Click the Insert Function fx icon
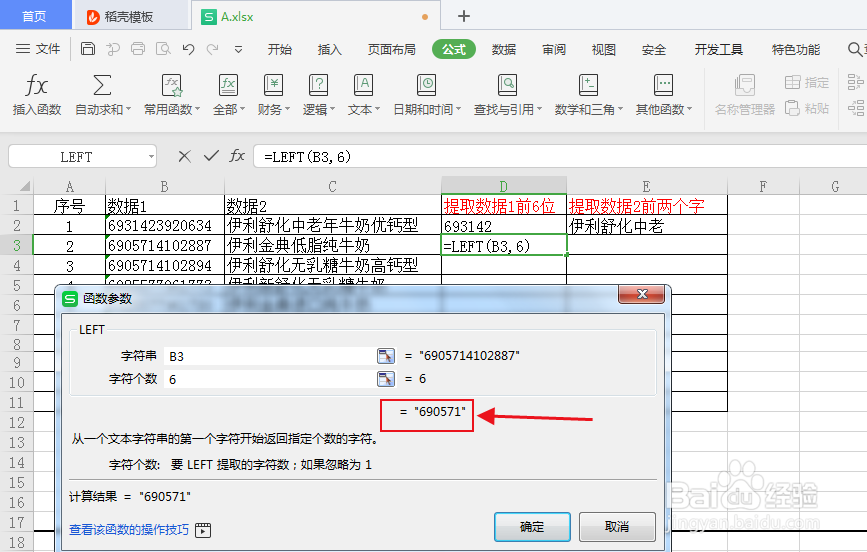 36,86
